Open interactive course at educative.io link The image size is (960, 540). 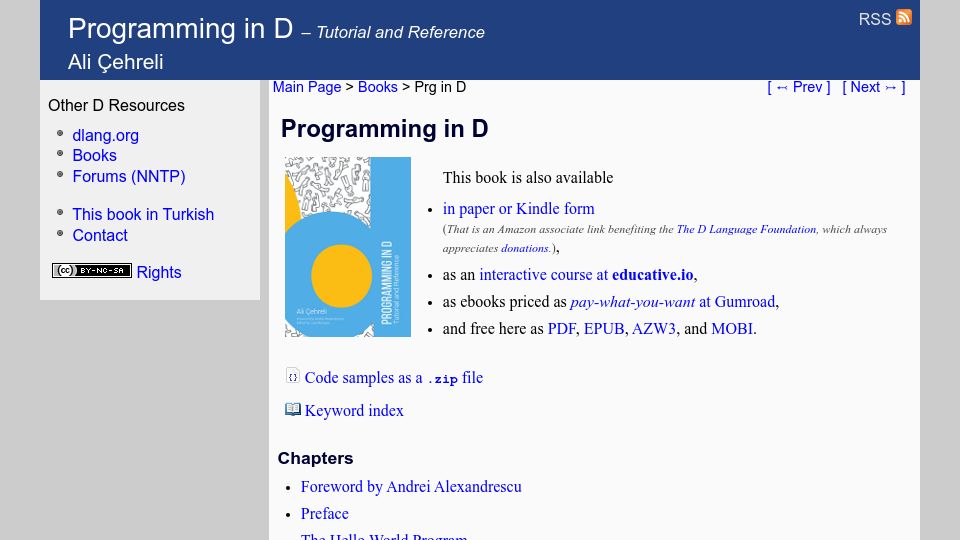coord(587,274)
